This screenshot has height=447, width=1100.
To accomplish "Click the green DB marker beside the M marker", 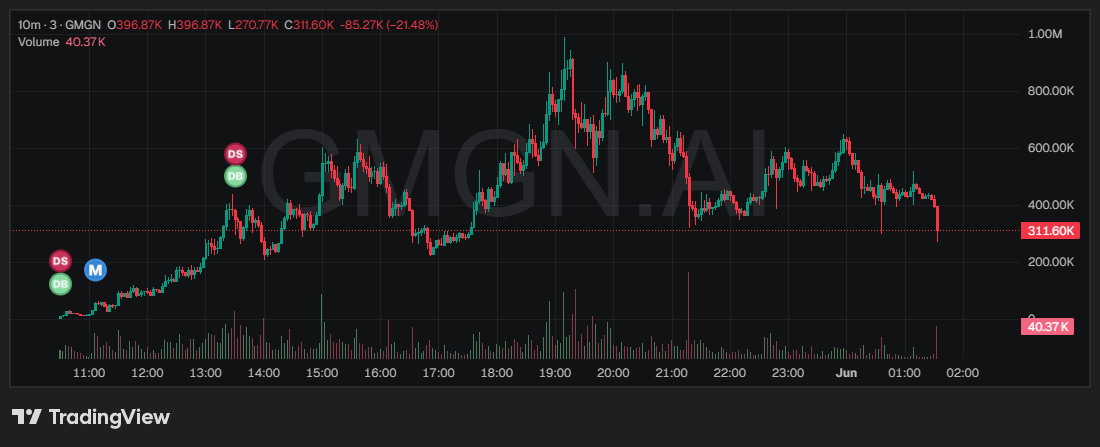I will pos(60,284).
